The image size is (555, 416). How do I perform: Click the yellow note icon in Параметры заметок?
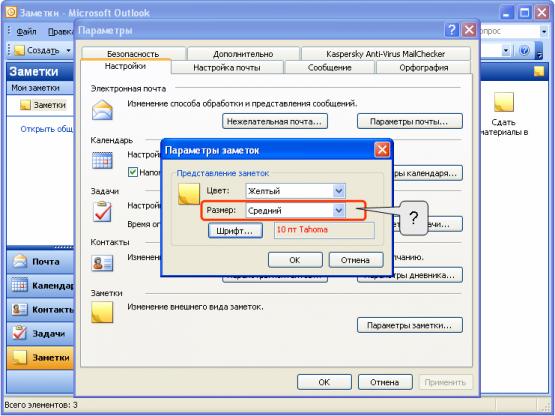[x=188, y=194]
